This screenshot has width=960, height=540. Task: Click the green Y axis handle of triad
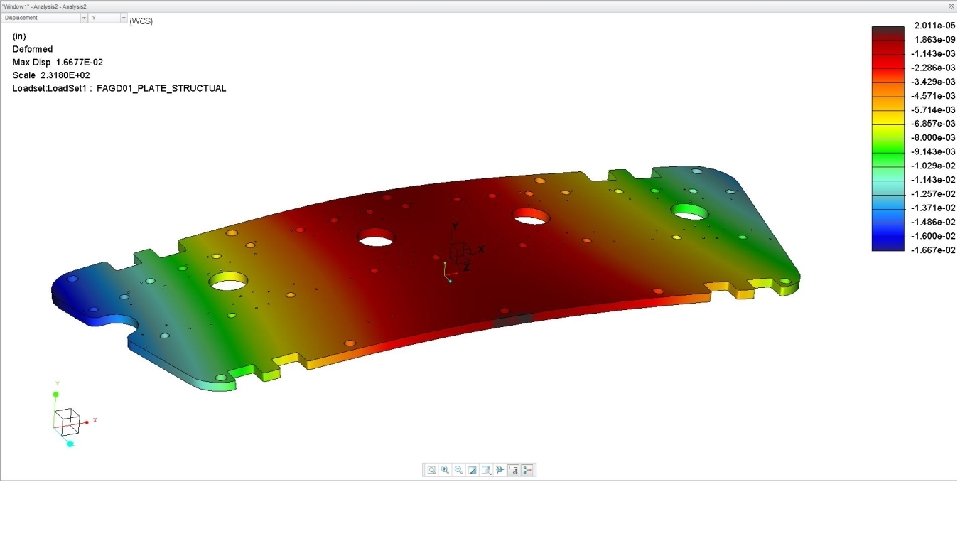56,395
